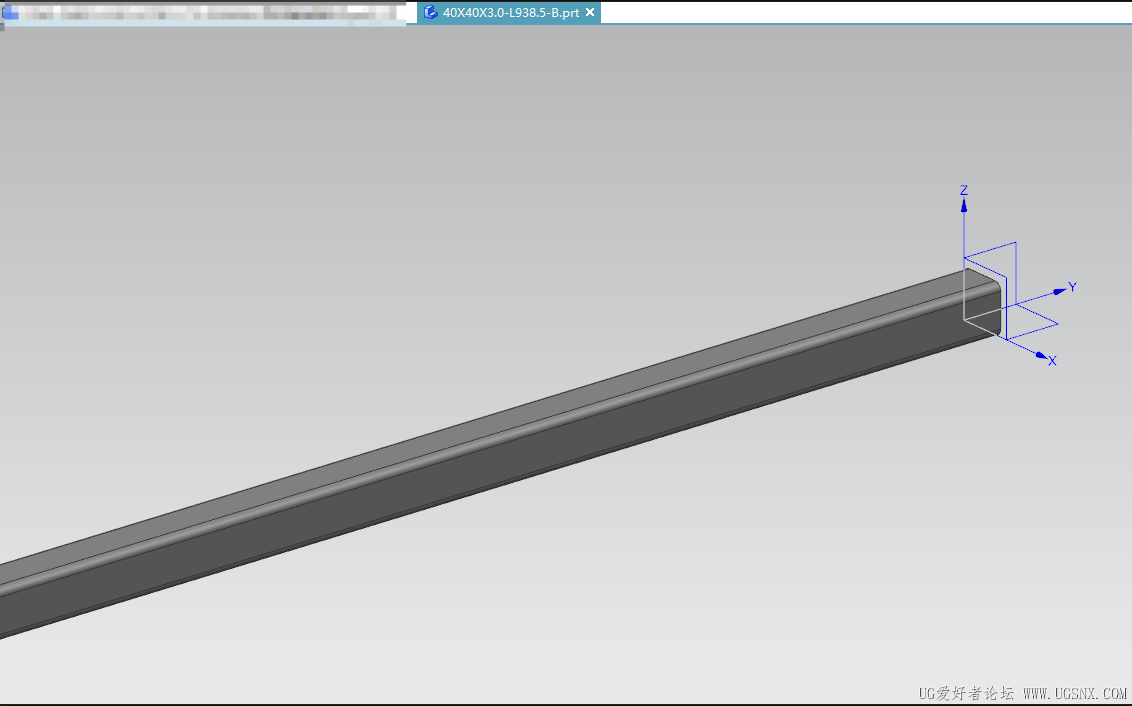Select the X axis arrowhead of the datum CSYS
The image size is (1132, 706).
click(1041, 354)
